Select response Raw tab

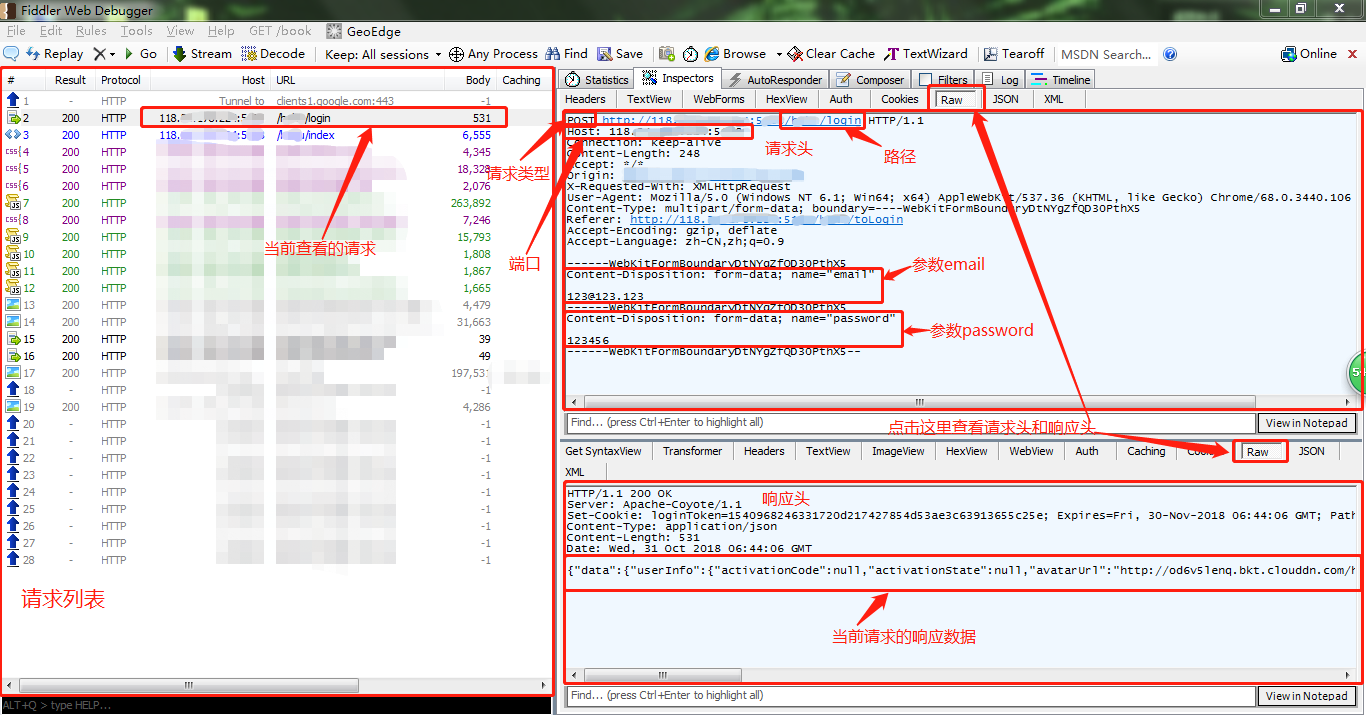click(x=1258, y=452)
